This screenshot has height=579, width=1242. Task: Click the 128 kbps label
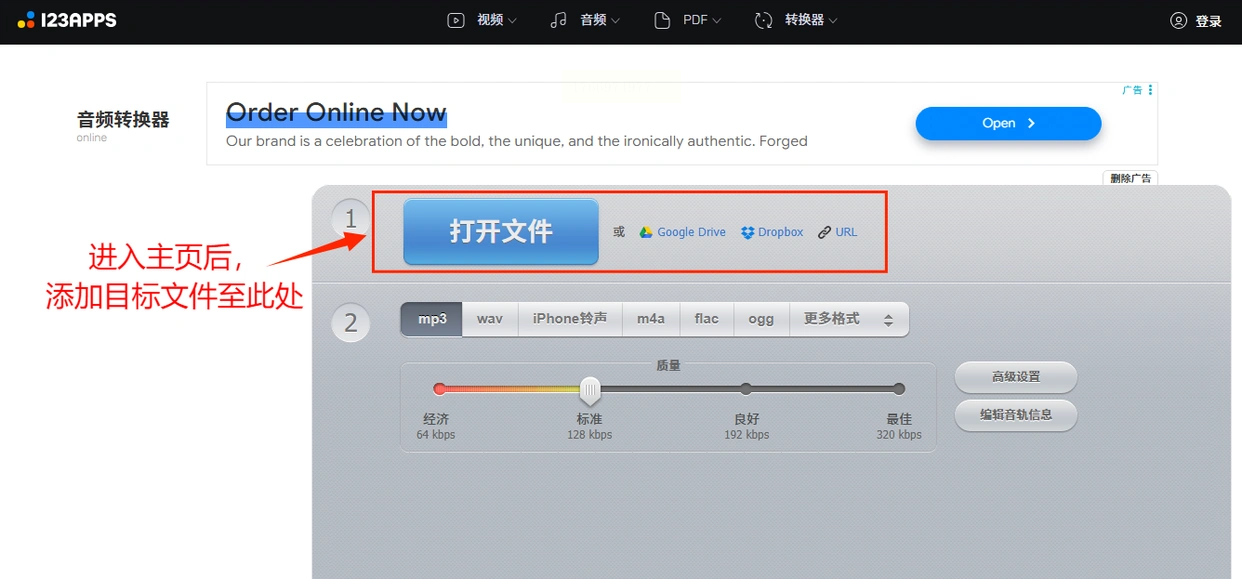click(590, 435)
